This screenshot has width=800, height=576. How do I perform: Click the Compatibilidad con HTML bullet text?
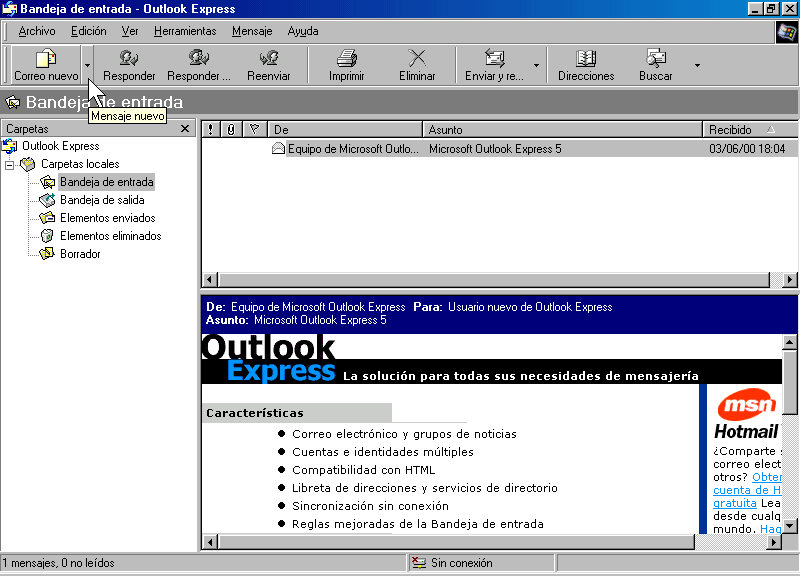363,470
